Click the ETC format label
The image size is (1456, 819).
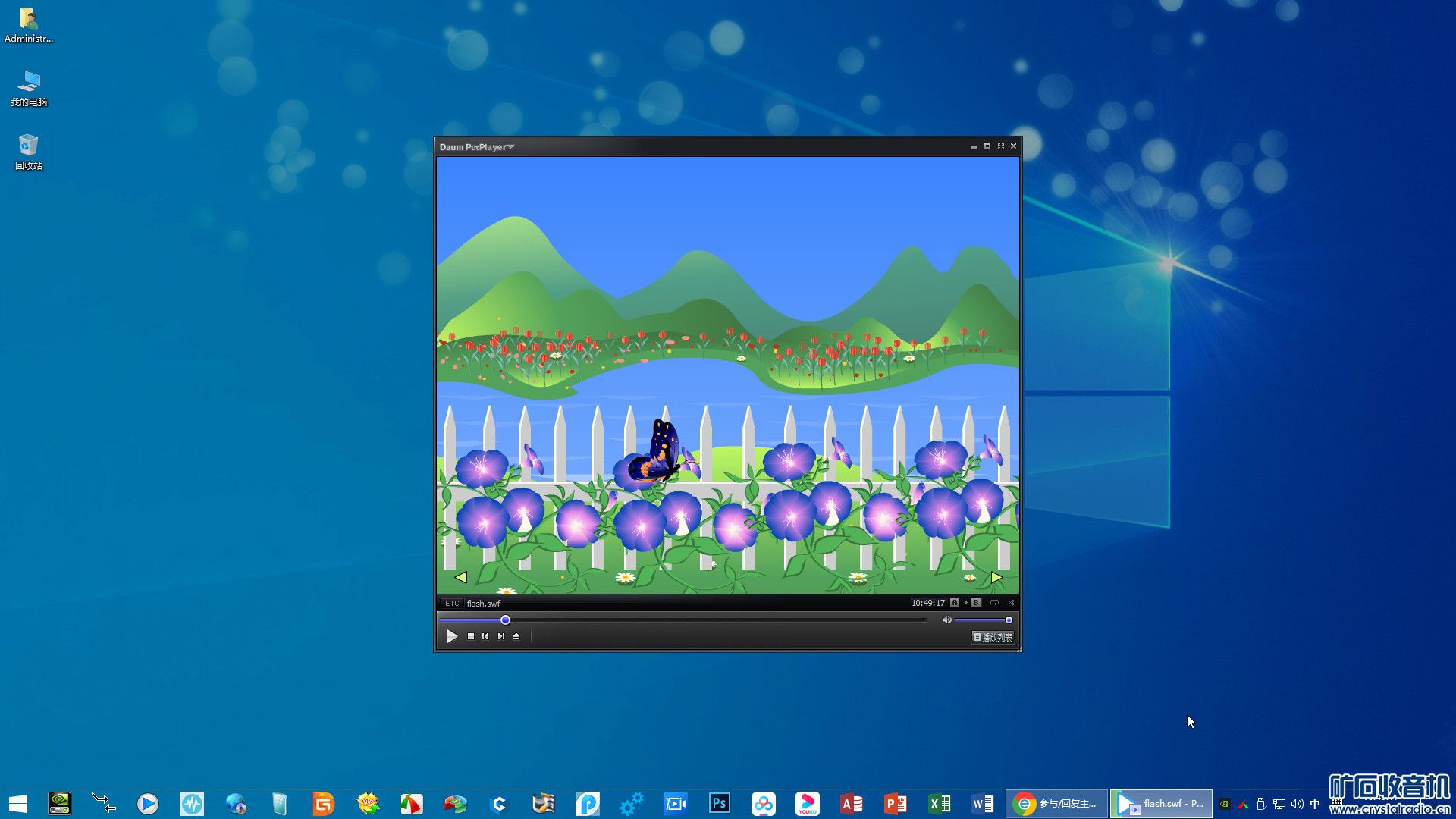point(452,604)
